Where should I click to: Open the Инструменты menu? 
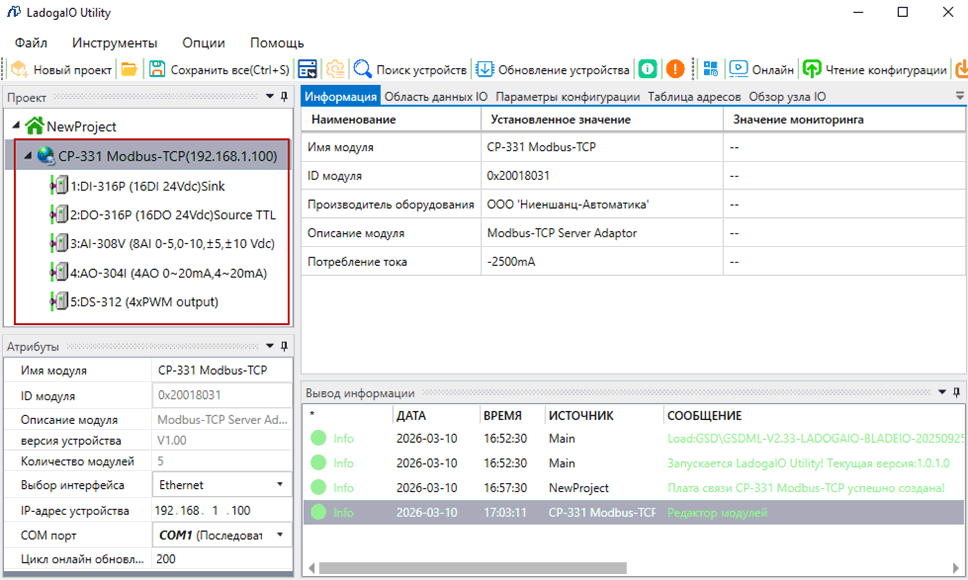(x=115, y=43)
